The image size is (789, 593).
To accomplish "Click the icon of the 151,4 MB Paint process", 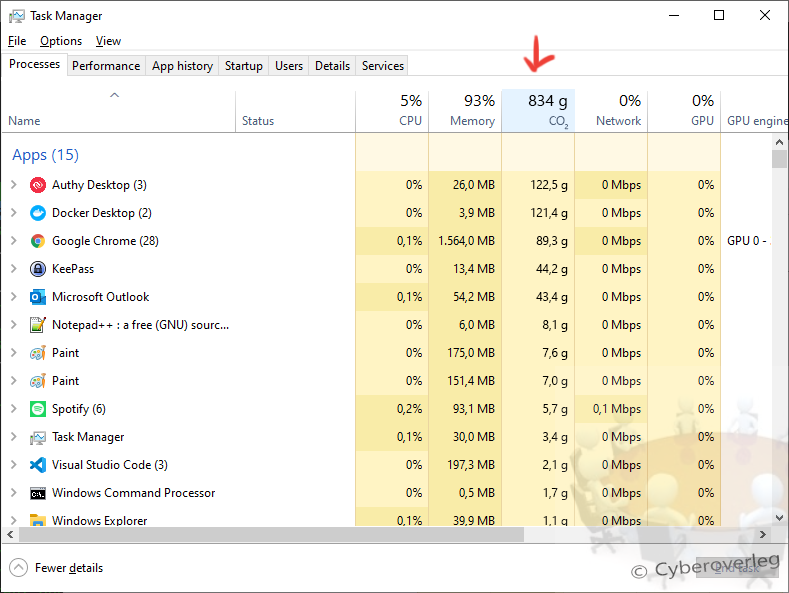I will click(x=38, y=381).
